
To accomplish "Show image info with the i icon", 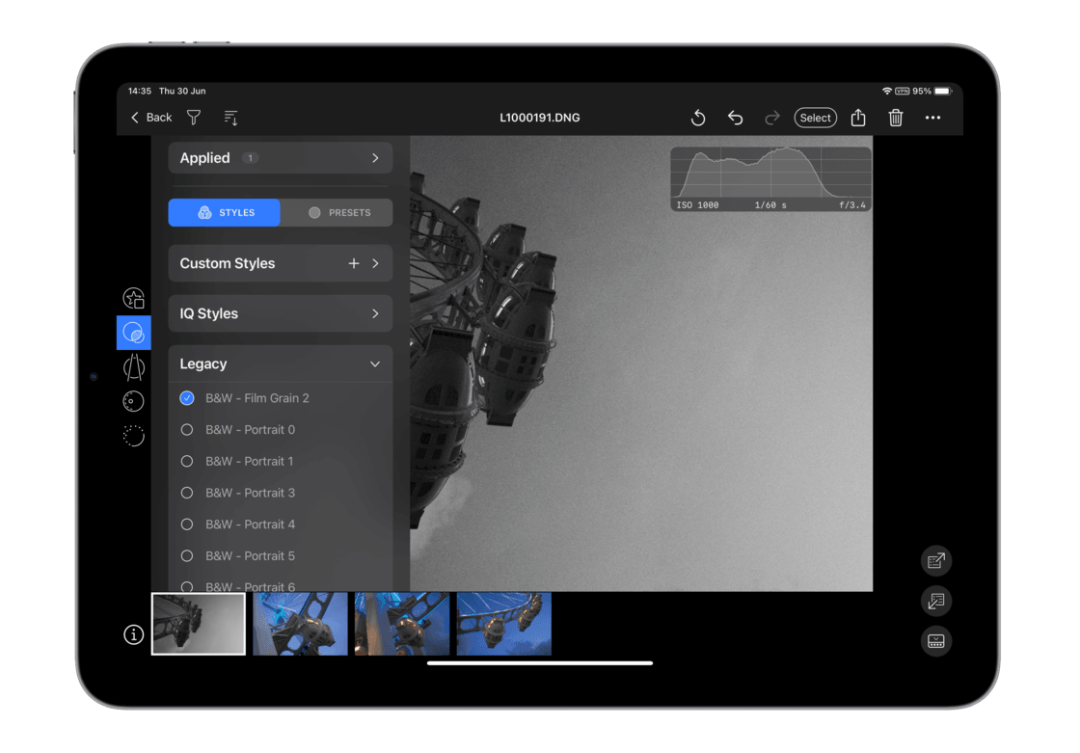I will click(134, 635).
